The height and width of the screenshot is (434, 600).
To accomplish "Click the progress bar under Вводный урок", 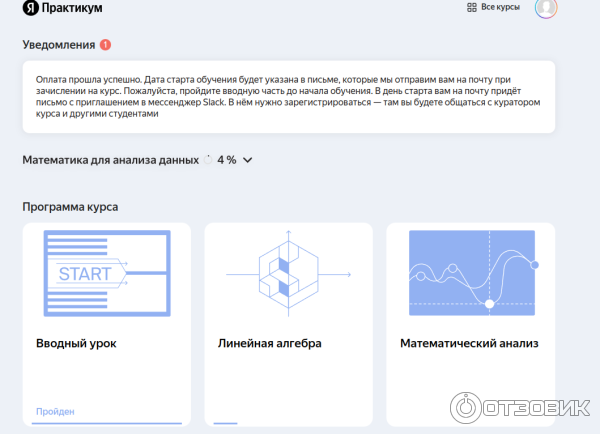I will [107, 423].
